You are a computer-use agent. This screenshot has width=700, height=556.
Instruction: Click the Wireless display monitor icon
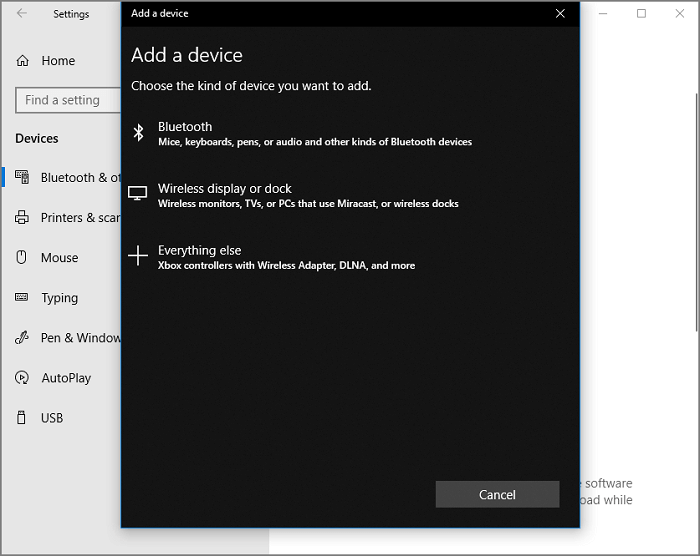(138, 194)
